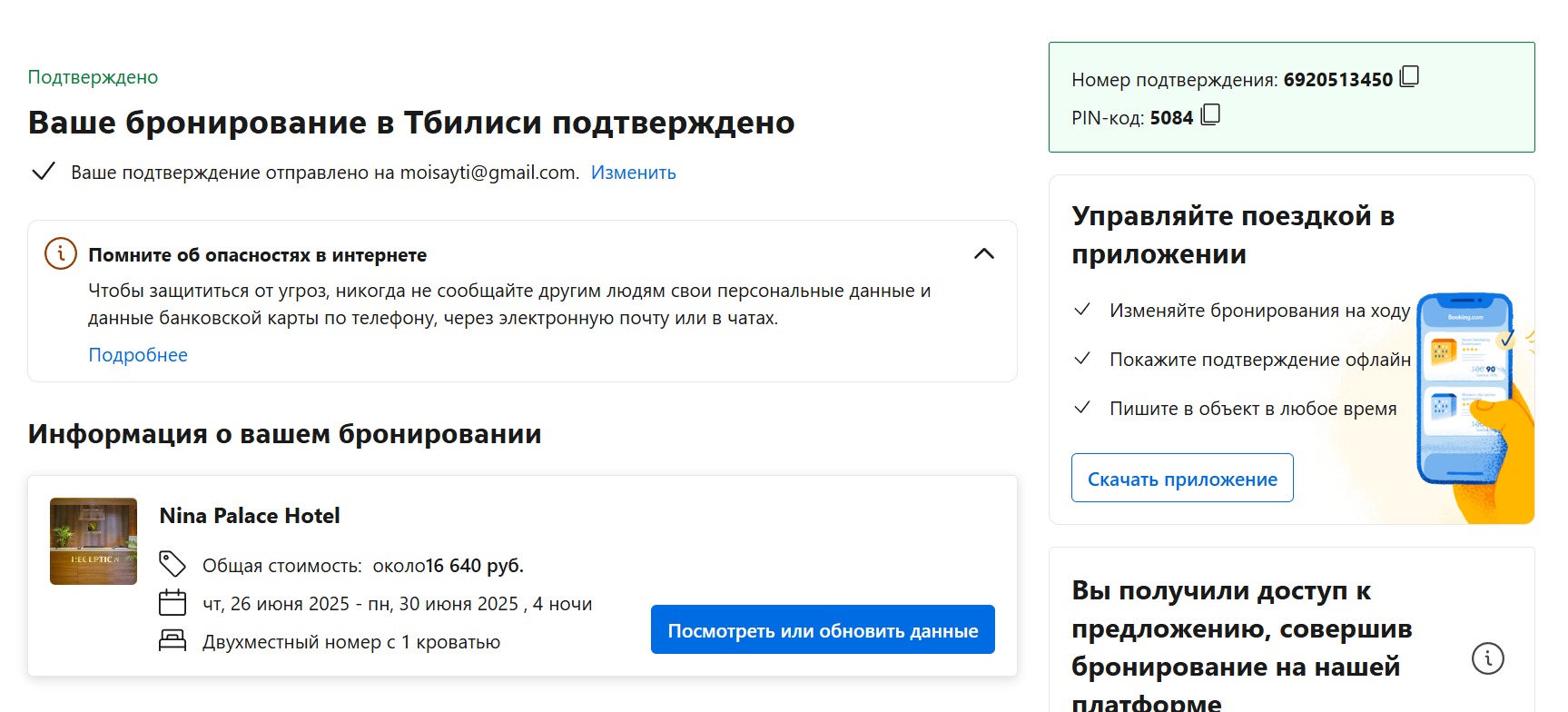
Task: Click the calendar icon near booking dates
Action: coord(173,603)
